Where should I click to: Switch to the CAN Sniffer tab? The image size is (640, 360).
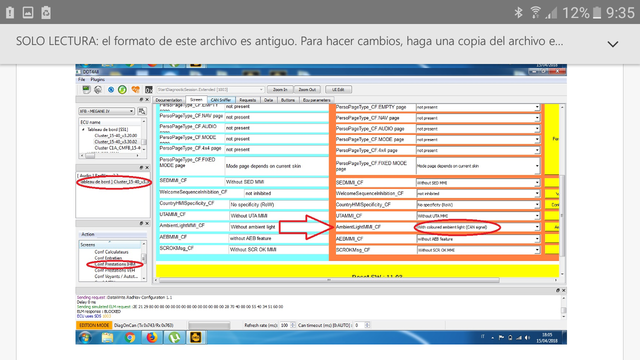pos(221,100)
